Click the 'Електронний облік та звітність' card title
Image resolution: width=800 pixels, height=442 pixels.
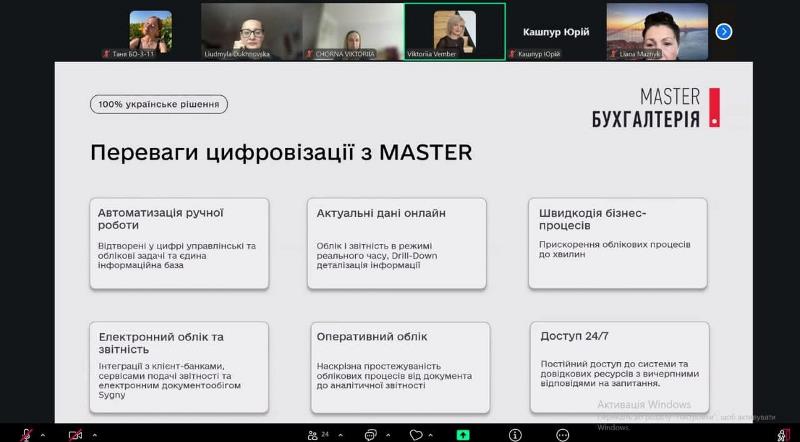(161, 343)
